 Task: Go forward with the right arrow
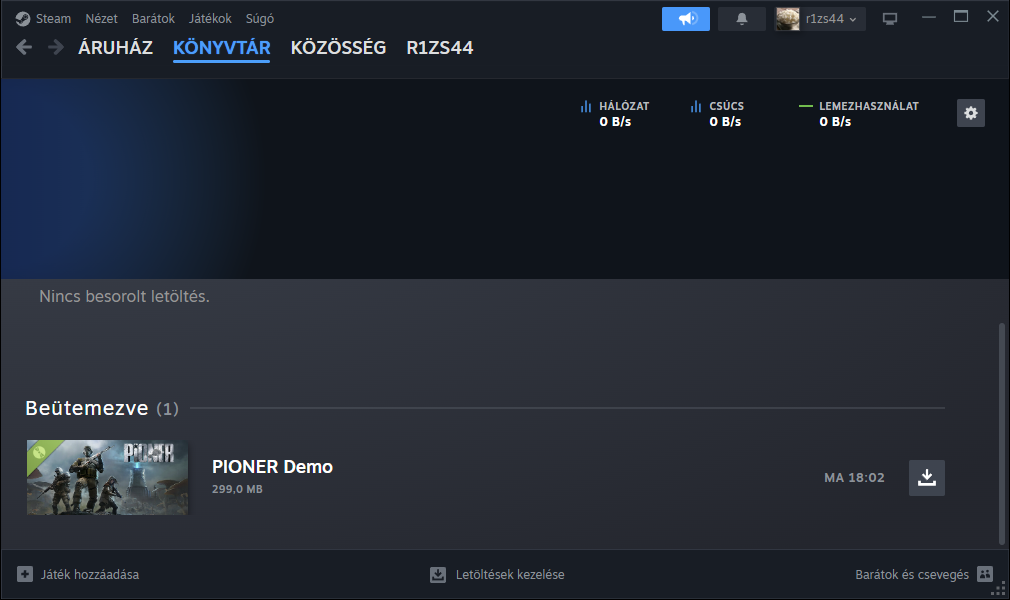point(56,47)
